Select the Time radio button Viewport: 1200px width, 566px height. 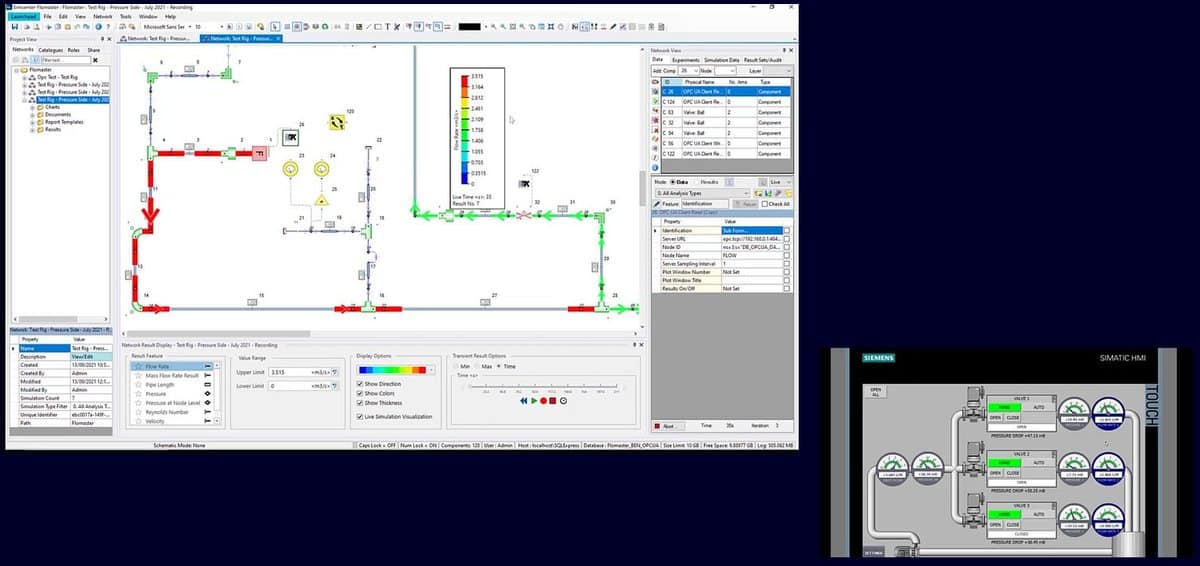click(500, 367)
